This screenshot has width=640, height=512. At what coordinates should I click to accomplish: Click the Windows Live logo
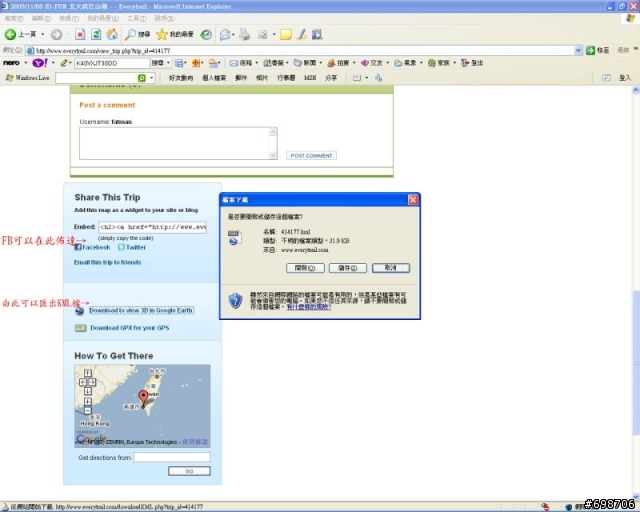(x=27, y=78)
